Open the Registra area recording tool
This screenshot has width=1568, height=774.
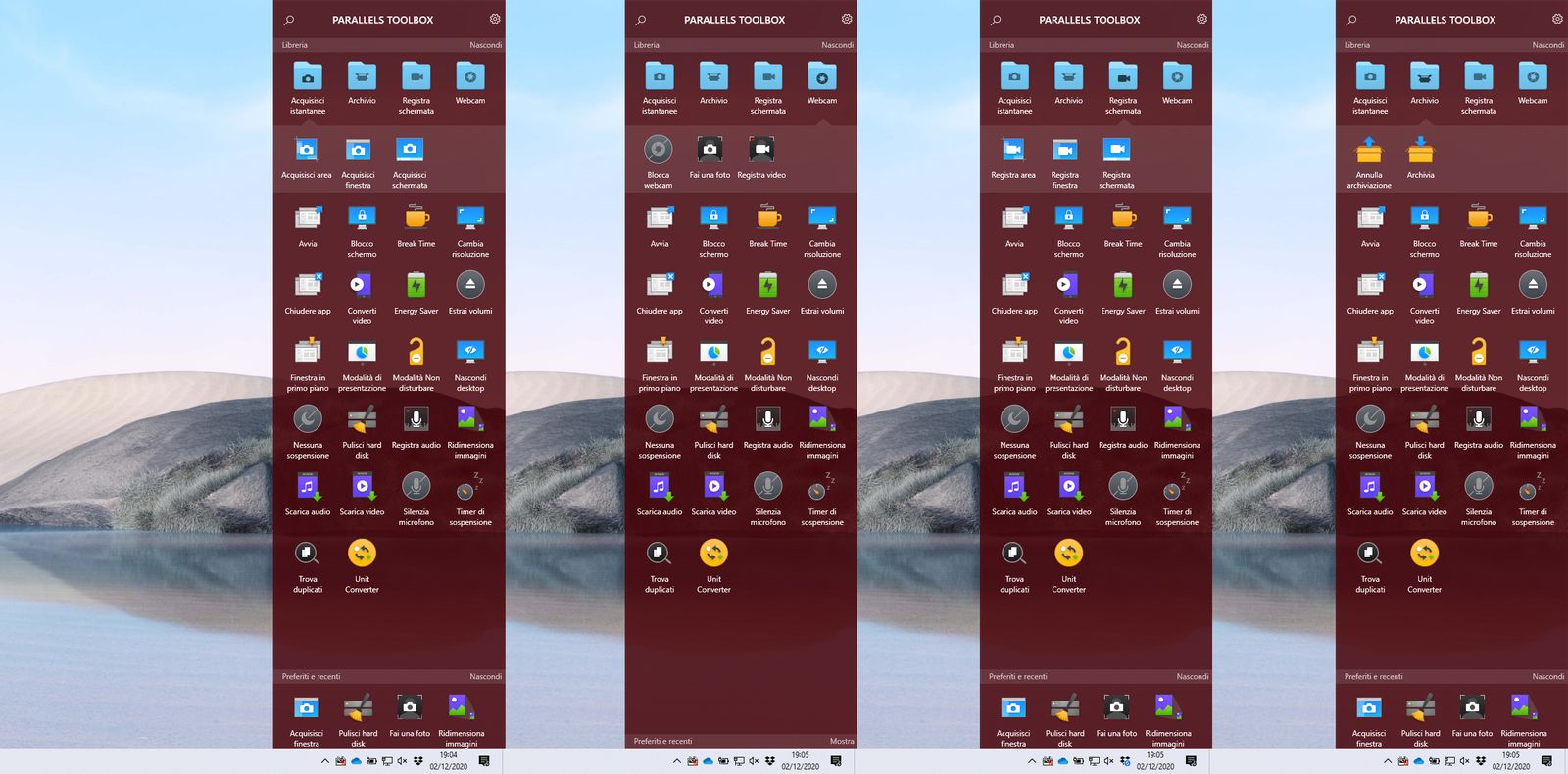[1013, 159]
